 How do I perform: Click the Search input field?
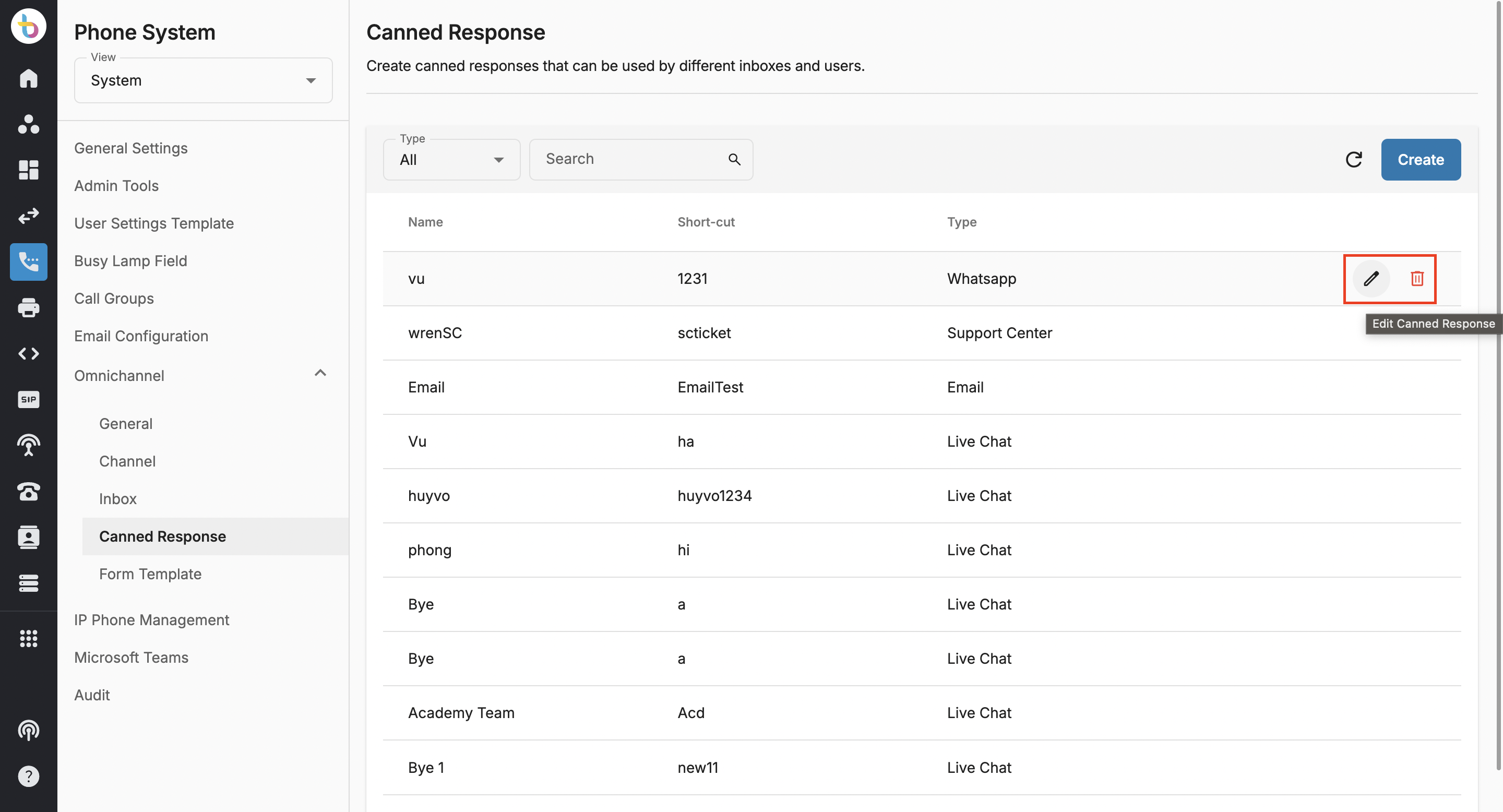tap(641, 159)
